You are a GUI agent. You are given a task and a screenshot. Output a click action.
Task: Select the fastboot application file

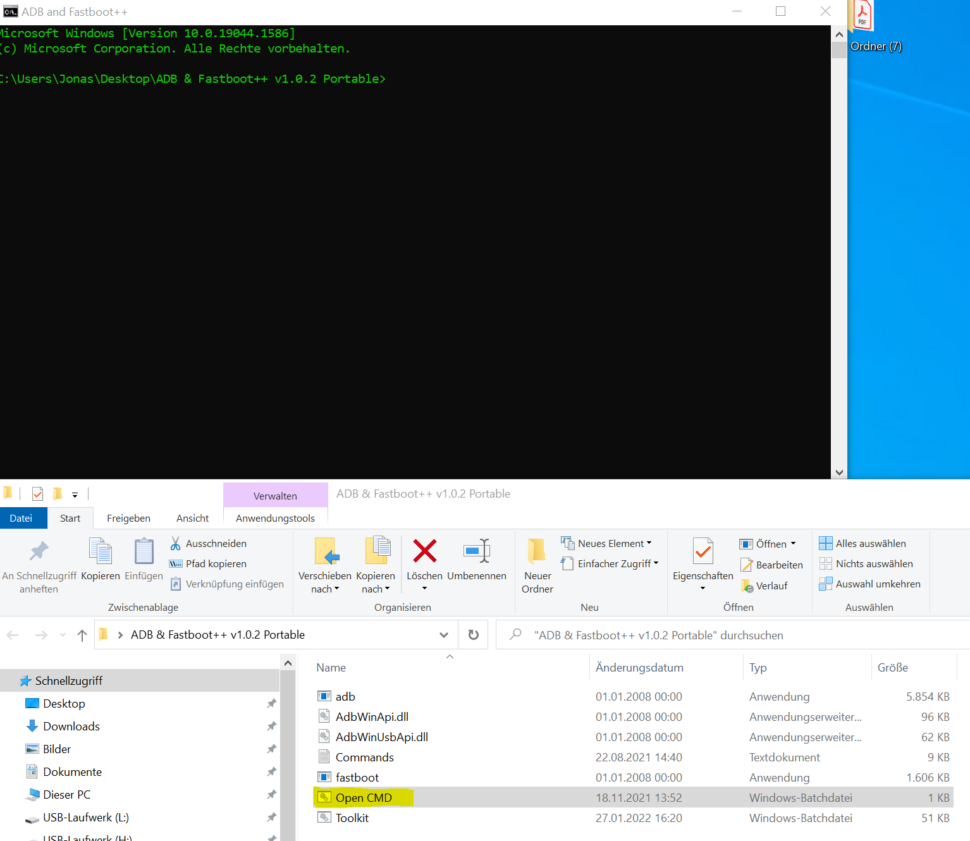click(x=633, y=777)
